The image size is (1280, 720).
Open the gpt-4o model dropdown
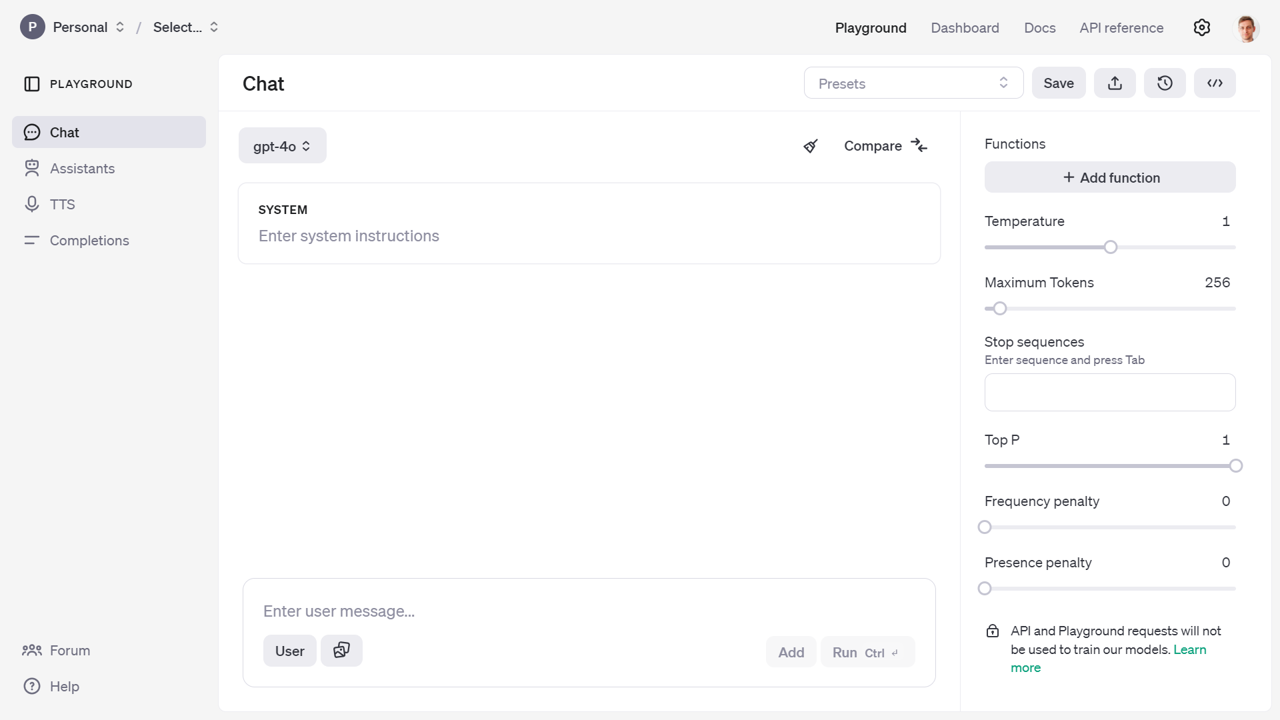click(282, 146)
